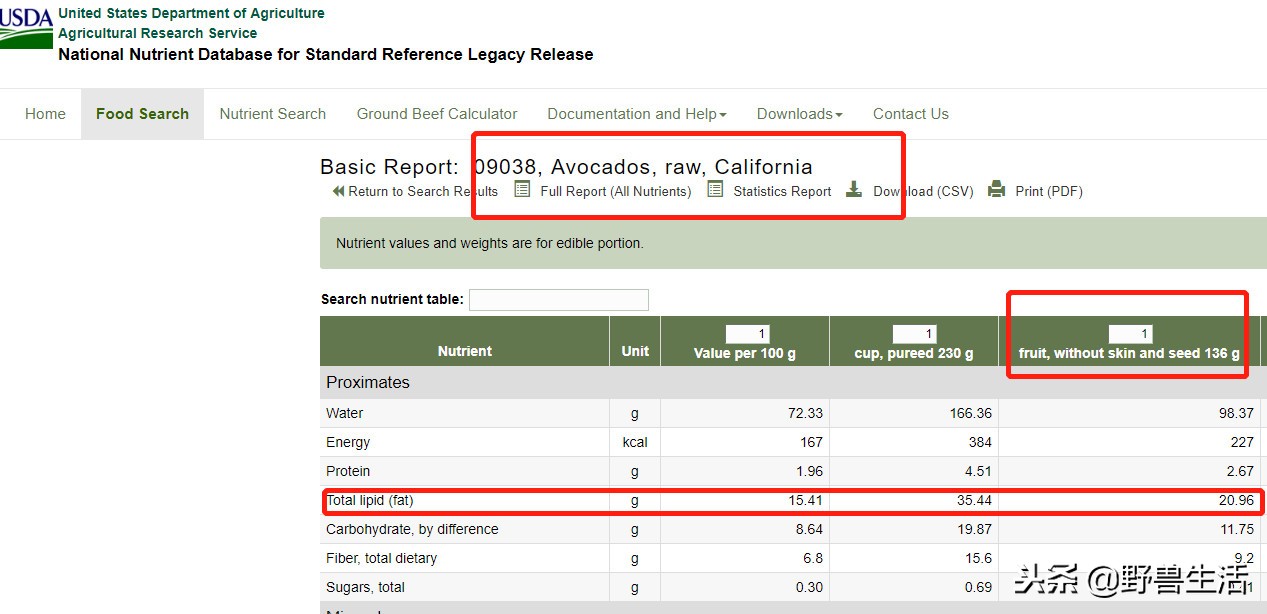Image resolution: width=1267 pixels, height=614 pixels.
Task: Click the USDA logo
Action: pos(26,27)
